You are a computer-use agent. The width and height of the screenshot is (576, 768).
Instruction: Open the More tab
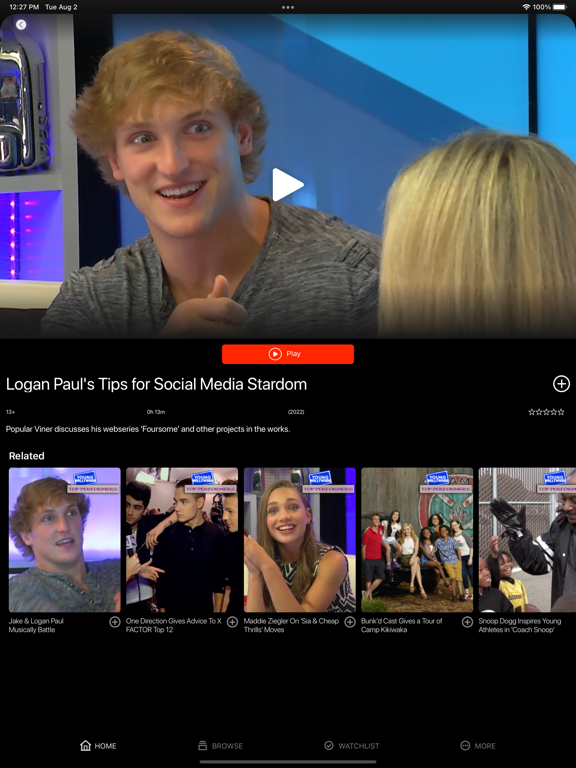coord(478,745)
